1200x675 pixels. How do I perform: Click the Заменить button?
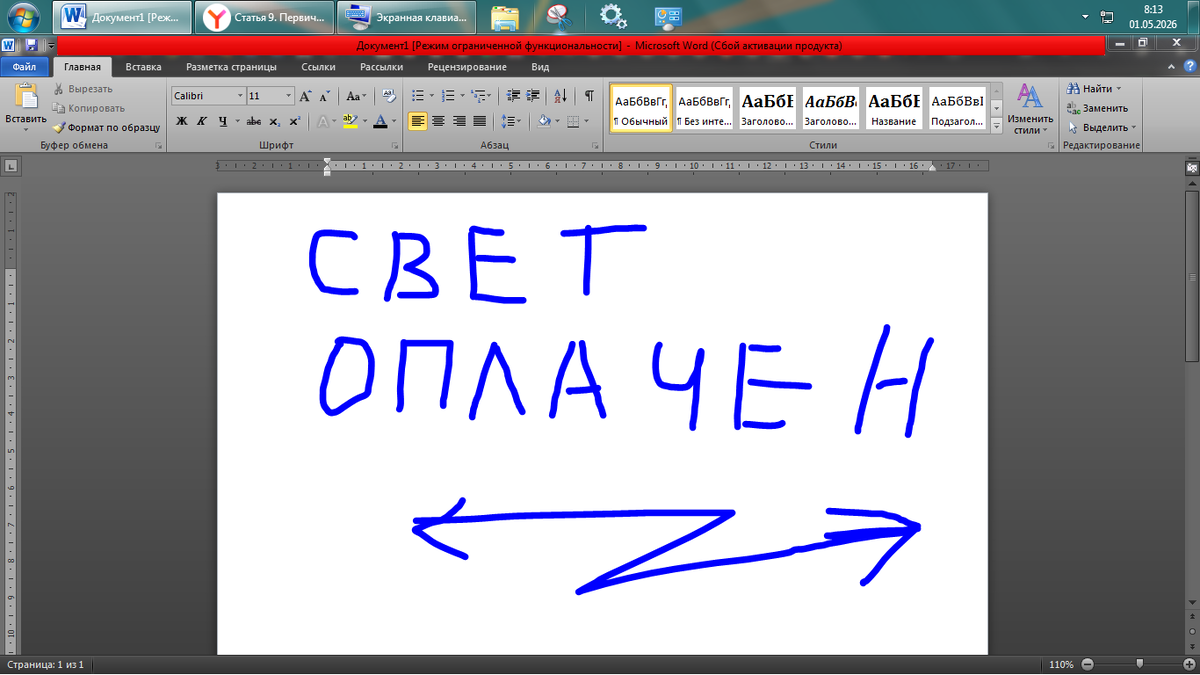[x=1097, y=108]
